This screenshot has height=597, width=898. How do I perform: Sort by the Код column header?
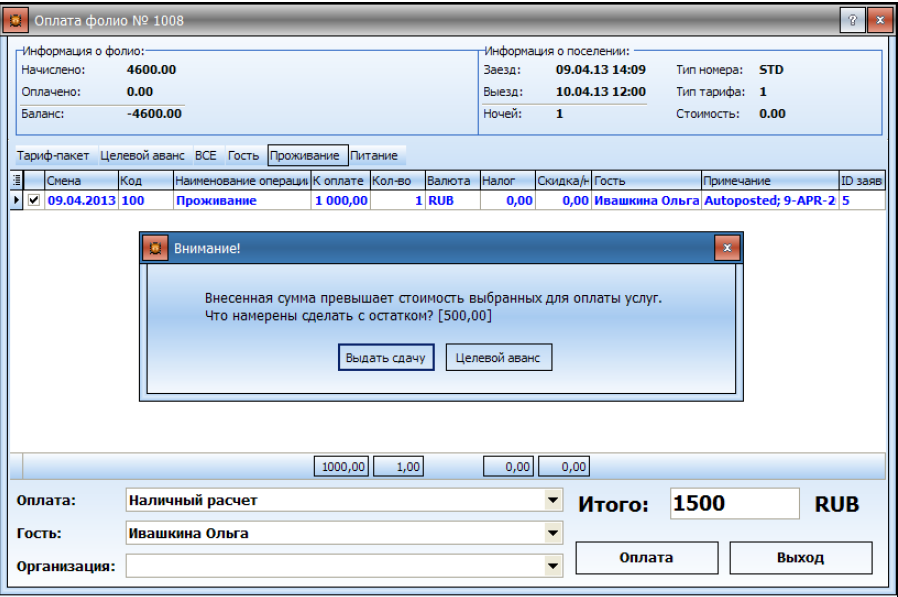coord(145,180)
